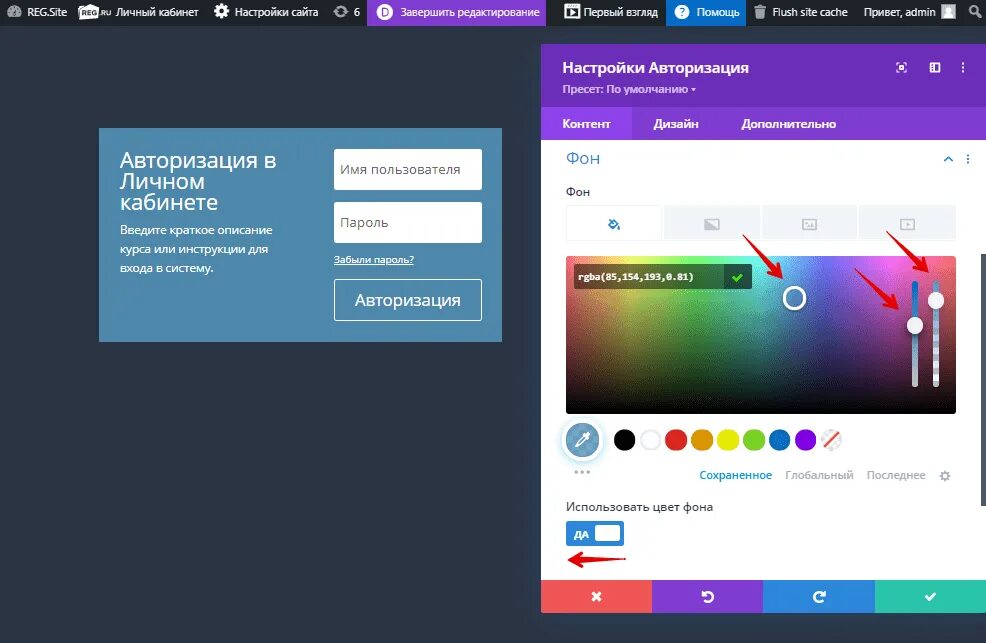986x643 pixels.
Task: Switch to the Дополнительно tab
Action: tap(789, 124)
